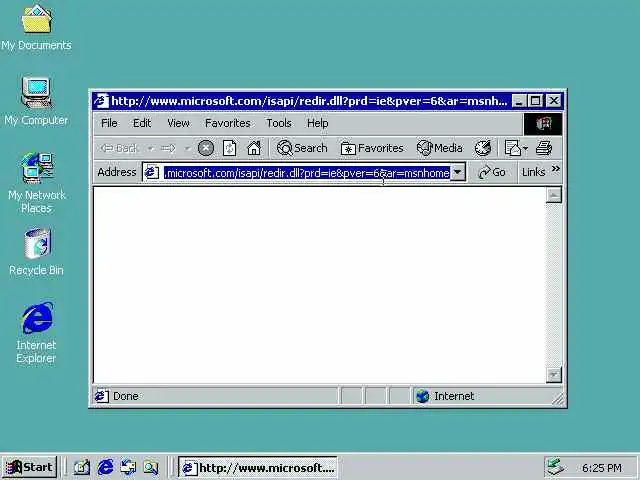The height and width of the screenshot is (480, 640).
Task: Click the Mail toolbar icon
Action: click(512, 148)
